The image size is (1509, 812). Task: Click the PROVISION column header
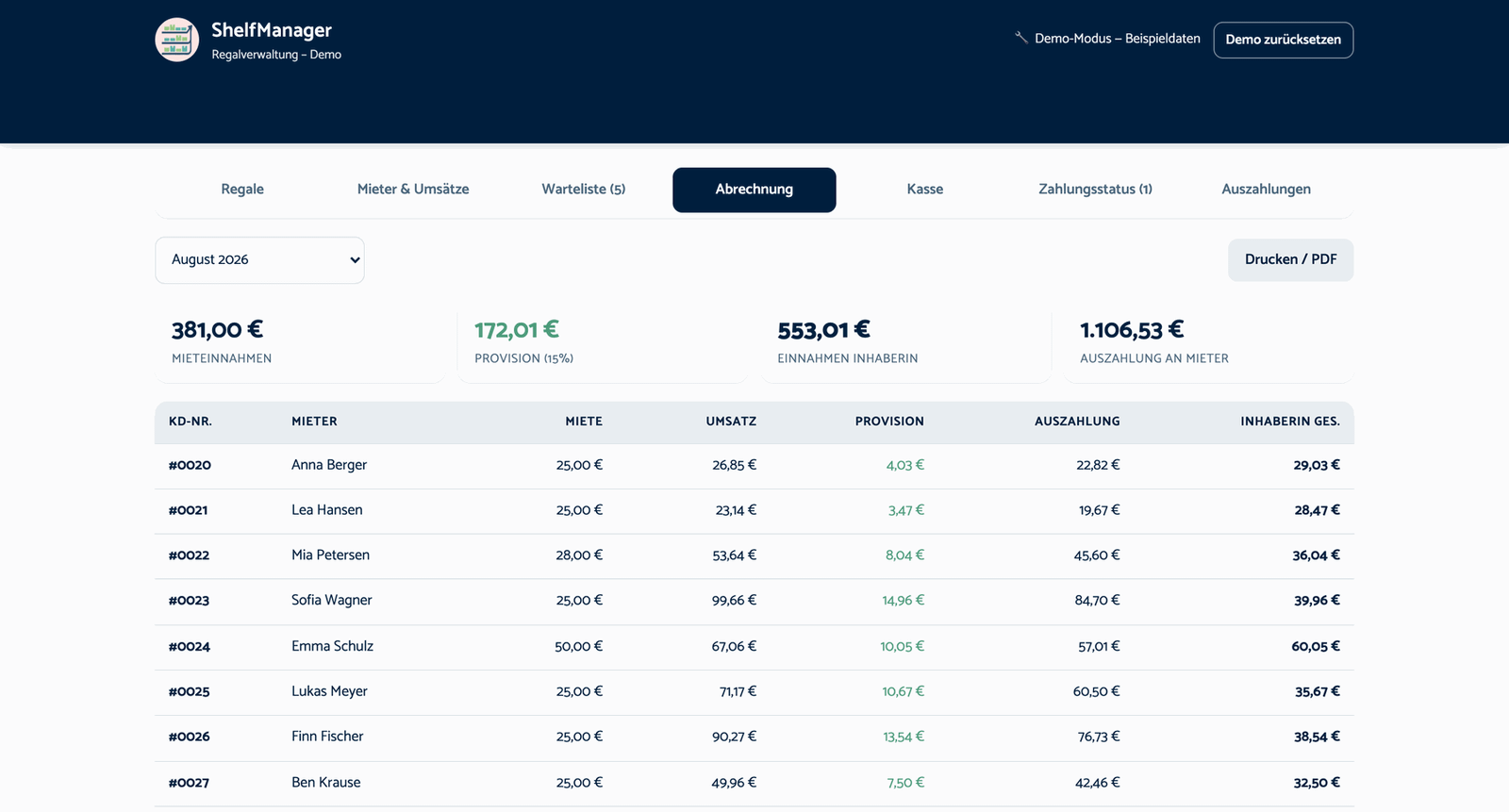click(889, 422)
